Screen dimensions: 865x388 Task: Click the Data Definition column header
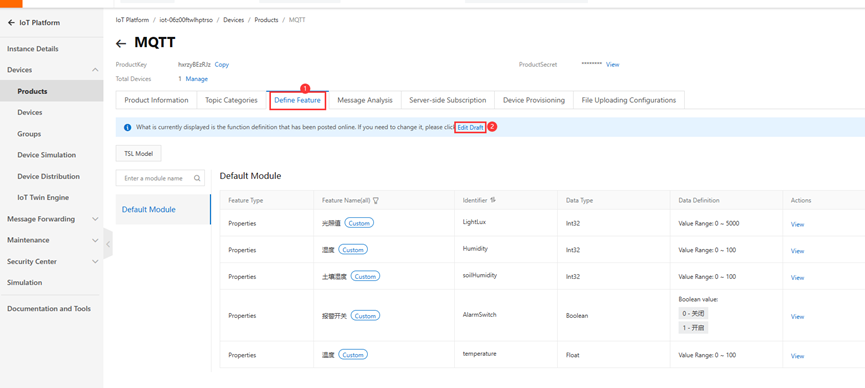point(699,201)
